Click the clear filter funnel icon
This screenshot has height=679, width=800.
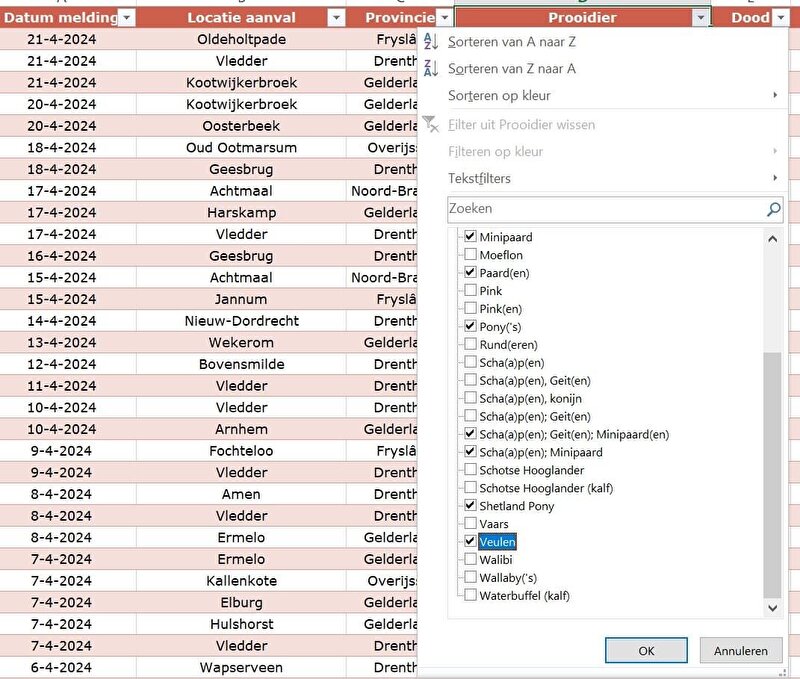click(431, 124)
